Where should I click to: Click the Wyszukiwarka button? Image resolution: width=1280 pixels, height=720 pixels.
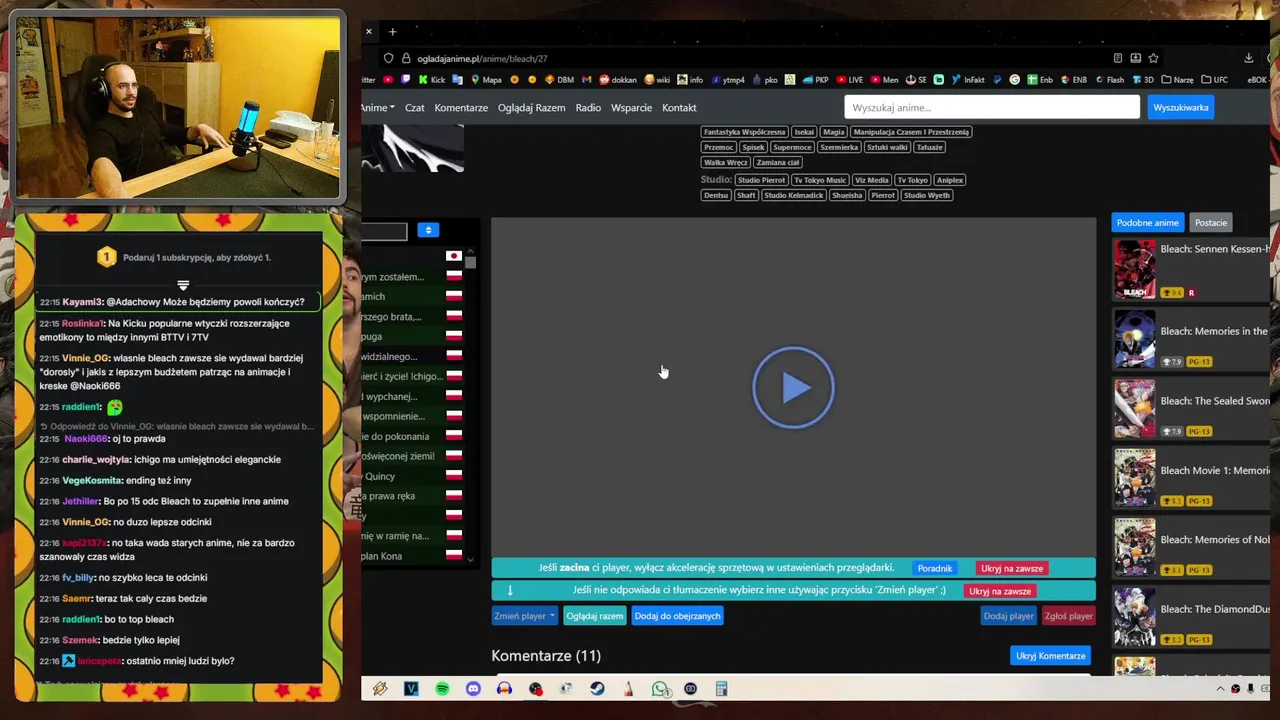pyautogui.click(x=1181, y=107)
